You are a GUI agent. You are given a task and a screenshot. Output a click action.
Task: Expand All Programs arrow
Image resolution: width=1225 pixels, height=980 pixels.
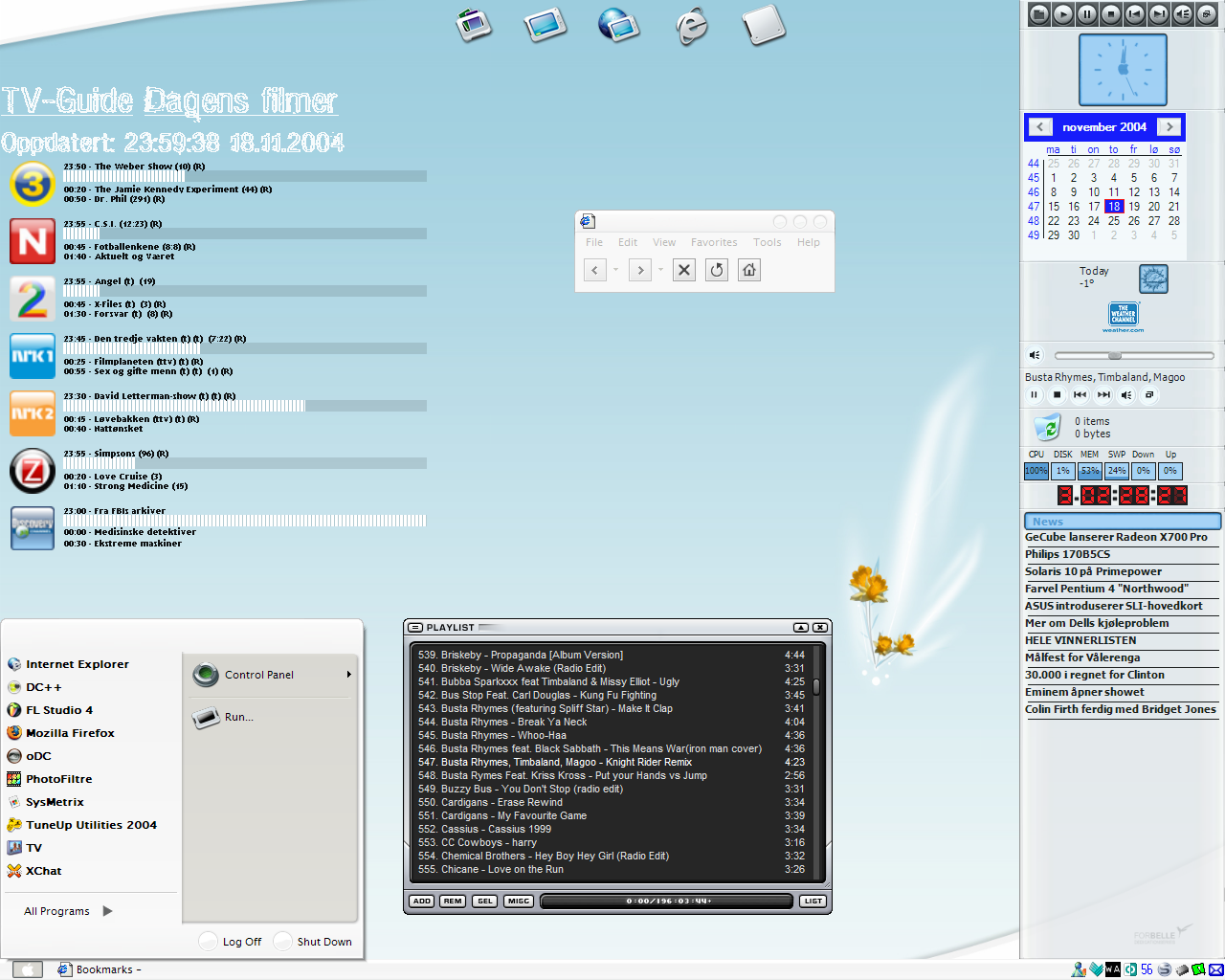[x=107, y=911]
